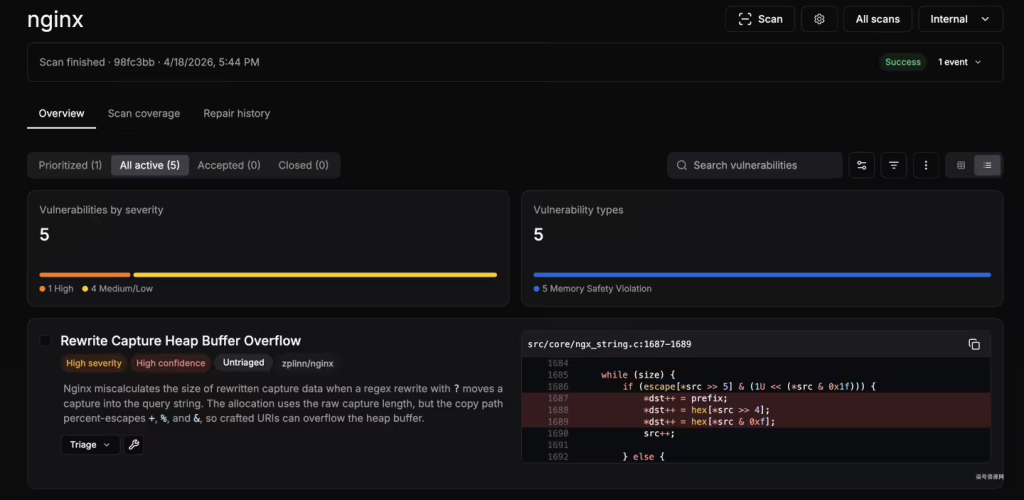Open All scans list
Viewport: 1024px width, 500px height.
tap(878, 19)
